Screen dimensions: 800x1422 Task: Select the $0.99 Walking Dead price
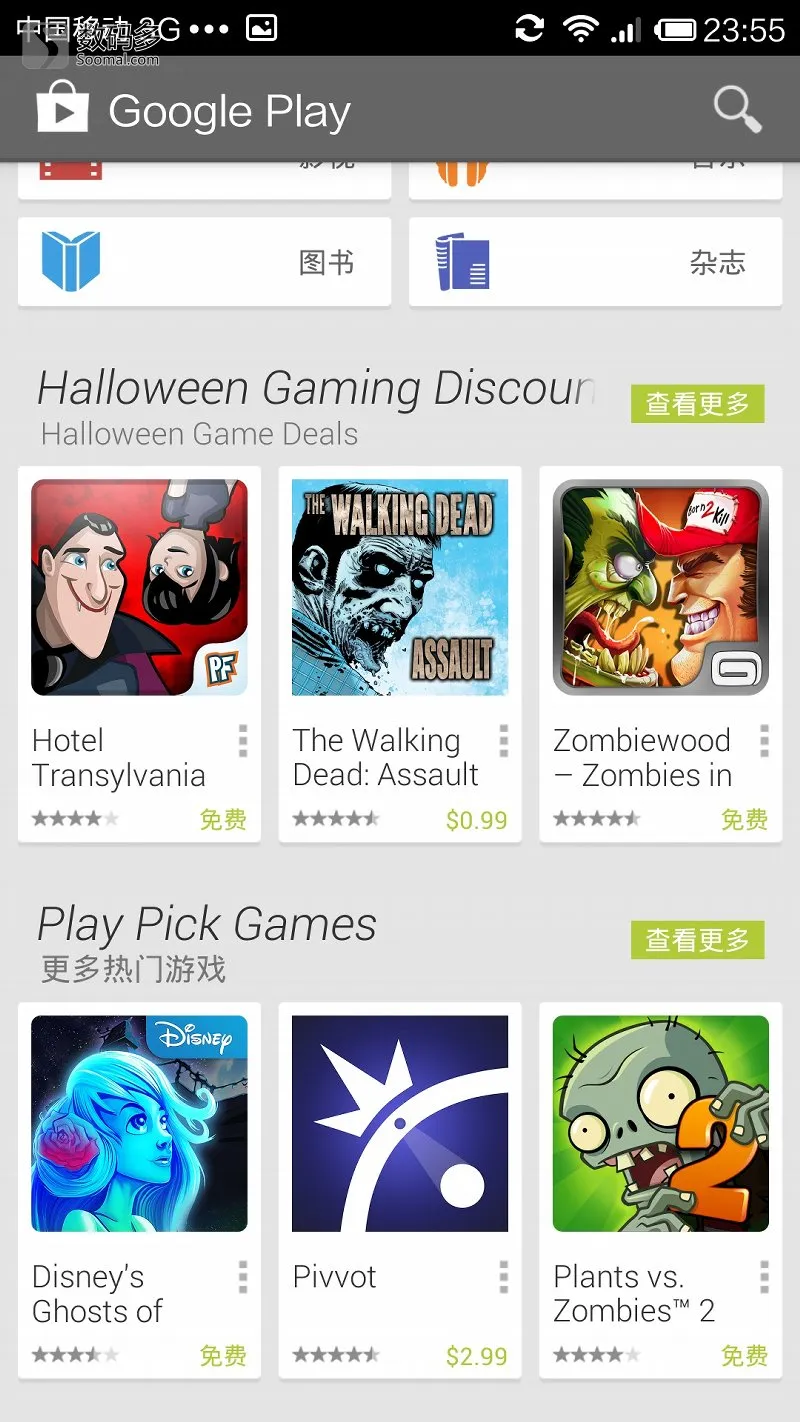tap(476, 820)
